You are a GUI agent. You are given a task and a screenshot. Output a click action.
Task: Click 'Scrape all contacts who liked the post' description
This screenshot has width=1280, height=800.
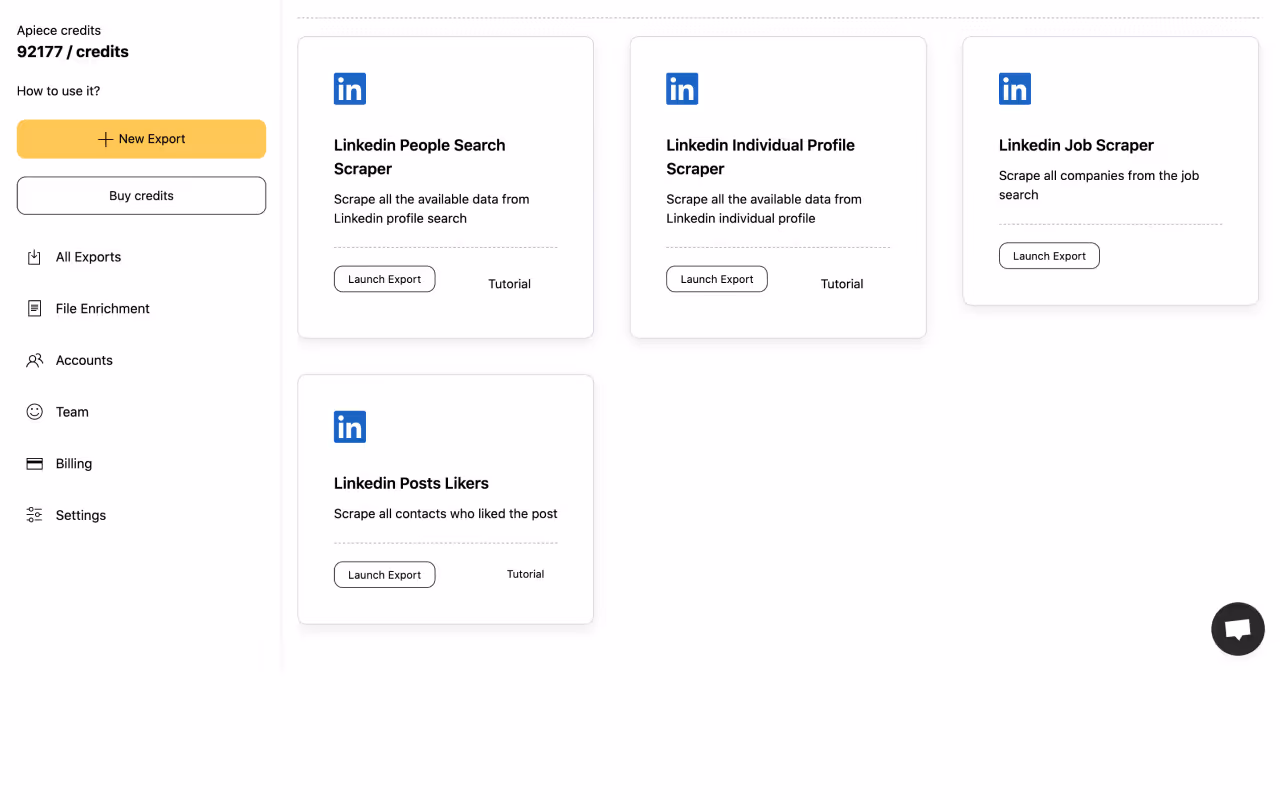(446, 514)
